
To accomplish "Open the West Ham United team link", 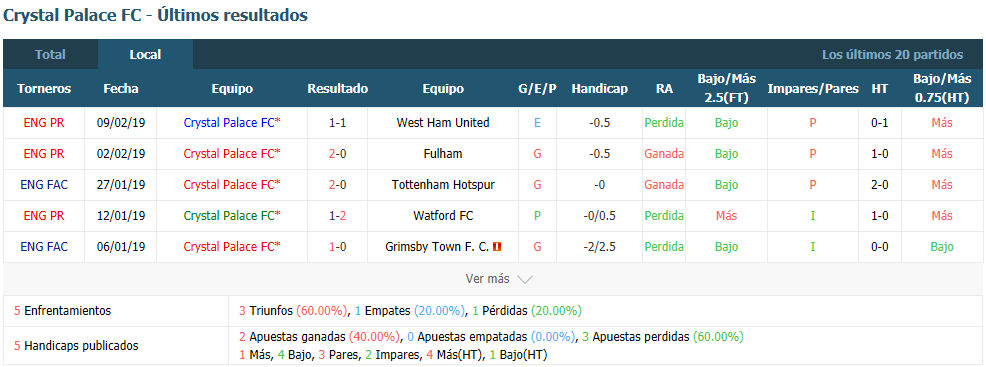I will 443,123.
